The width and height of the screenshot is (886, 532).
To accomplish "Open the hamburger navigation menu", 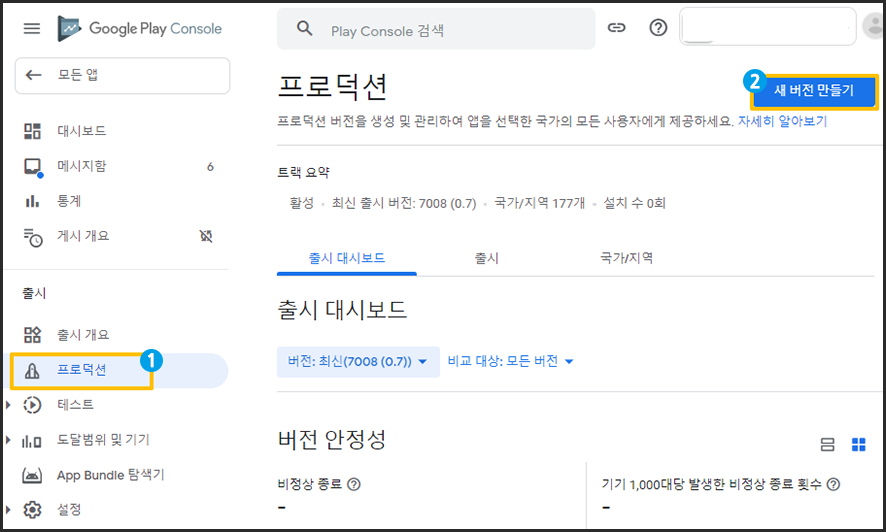I will click(x=32, y=28).
